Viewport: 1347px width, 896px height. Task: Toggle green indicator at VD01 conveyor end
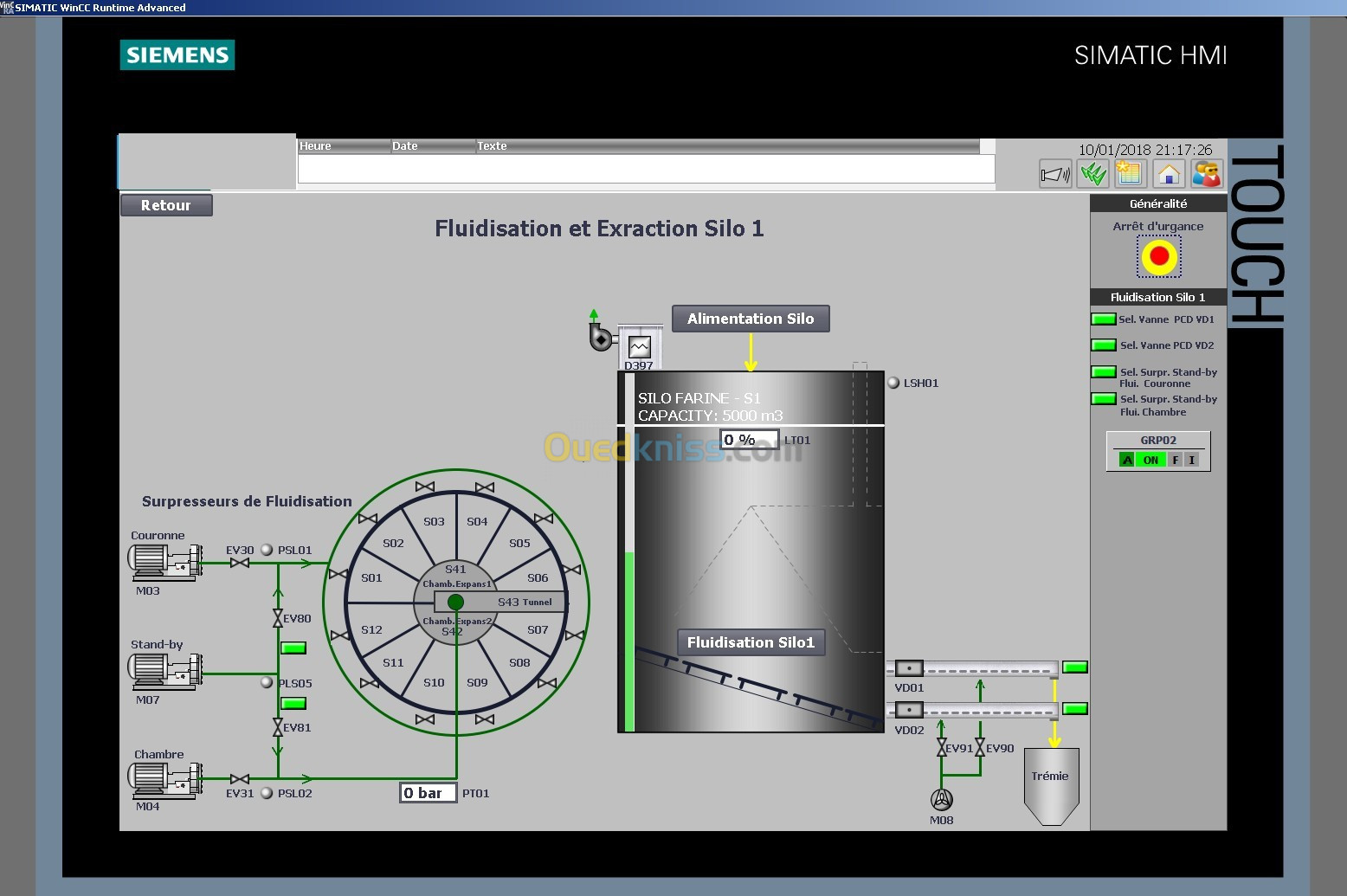click(1075, 667)
